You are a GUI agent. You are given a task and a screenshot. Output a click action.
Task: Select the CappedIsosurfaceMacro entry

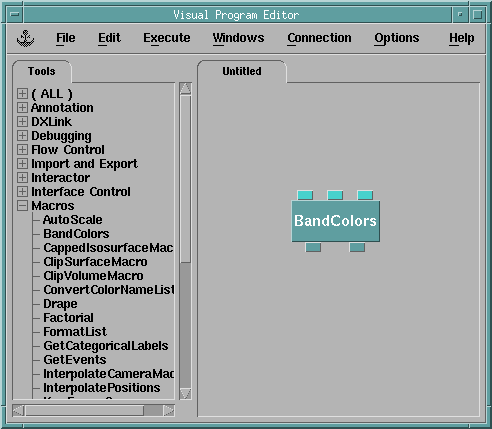[108, 248]
